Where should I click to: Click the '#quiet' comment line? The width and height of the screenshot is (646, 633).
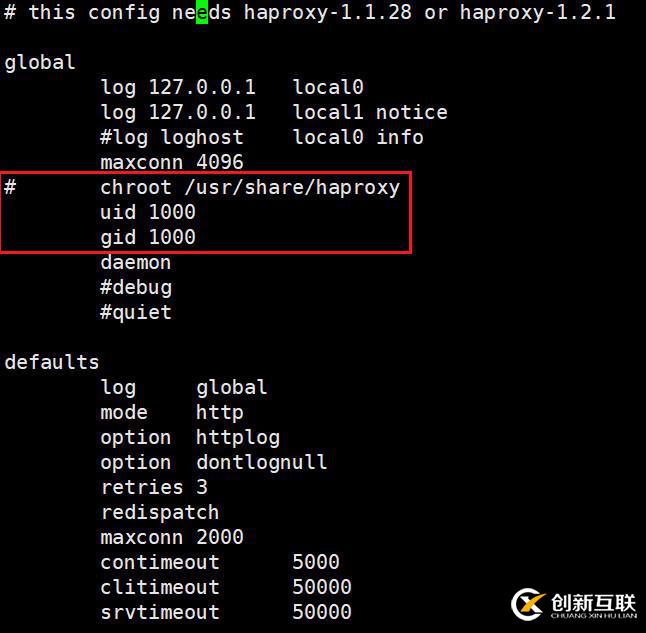tap(136, 313)
